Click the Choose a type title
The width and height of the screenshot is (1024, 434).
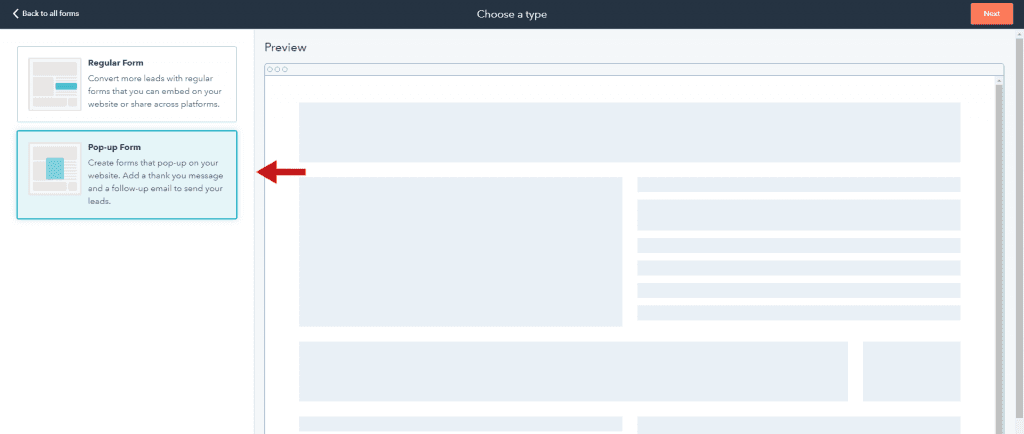click(511, 14)
